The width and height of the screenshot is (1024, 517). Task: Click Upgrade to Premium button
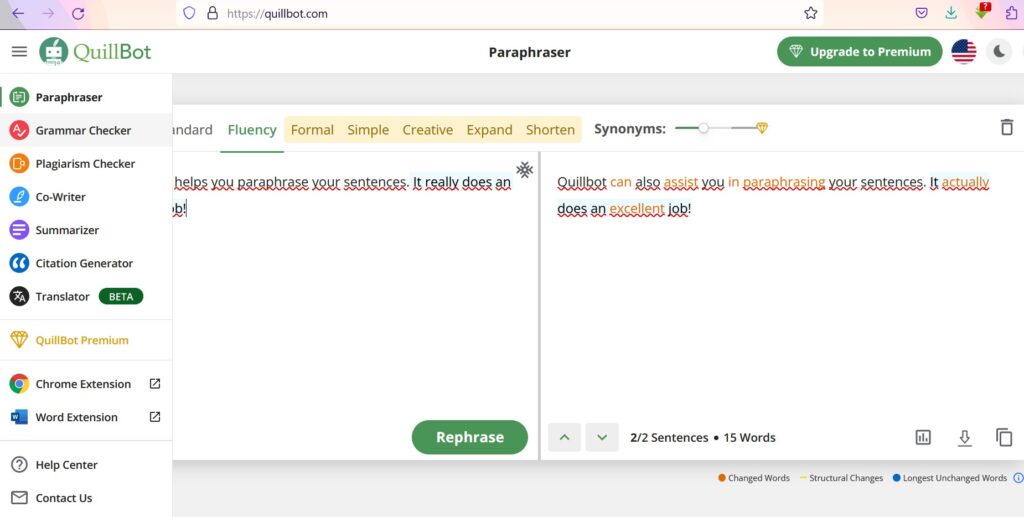click(859, 52)
